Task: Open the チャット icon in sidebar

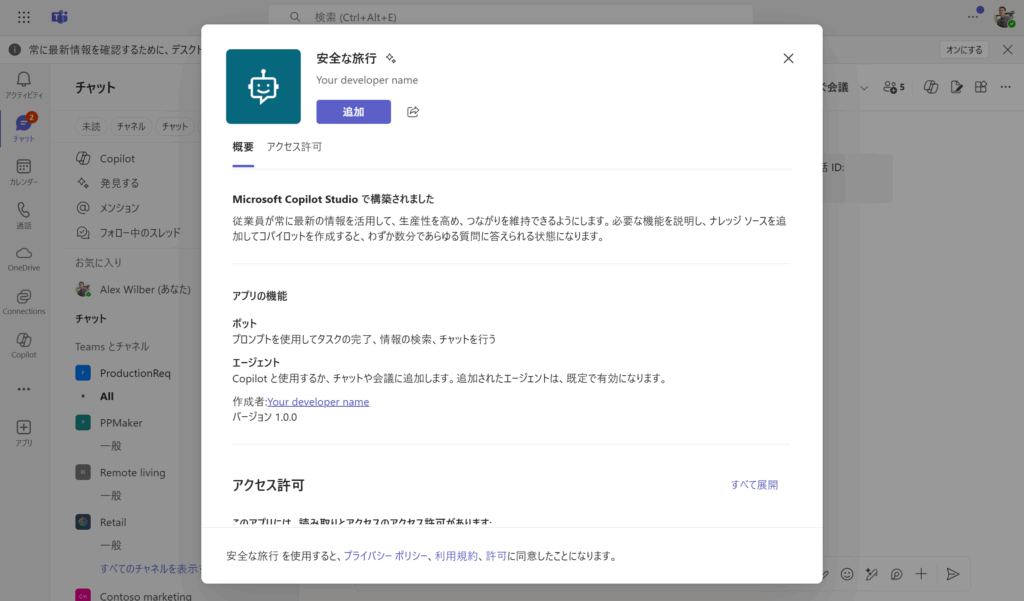Action: click(x=24, y=128)
